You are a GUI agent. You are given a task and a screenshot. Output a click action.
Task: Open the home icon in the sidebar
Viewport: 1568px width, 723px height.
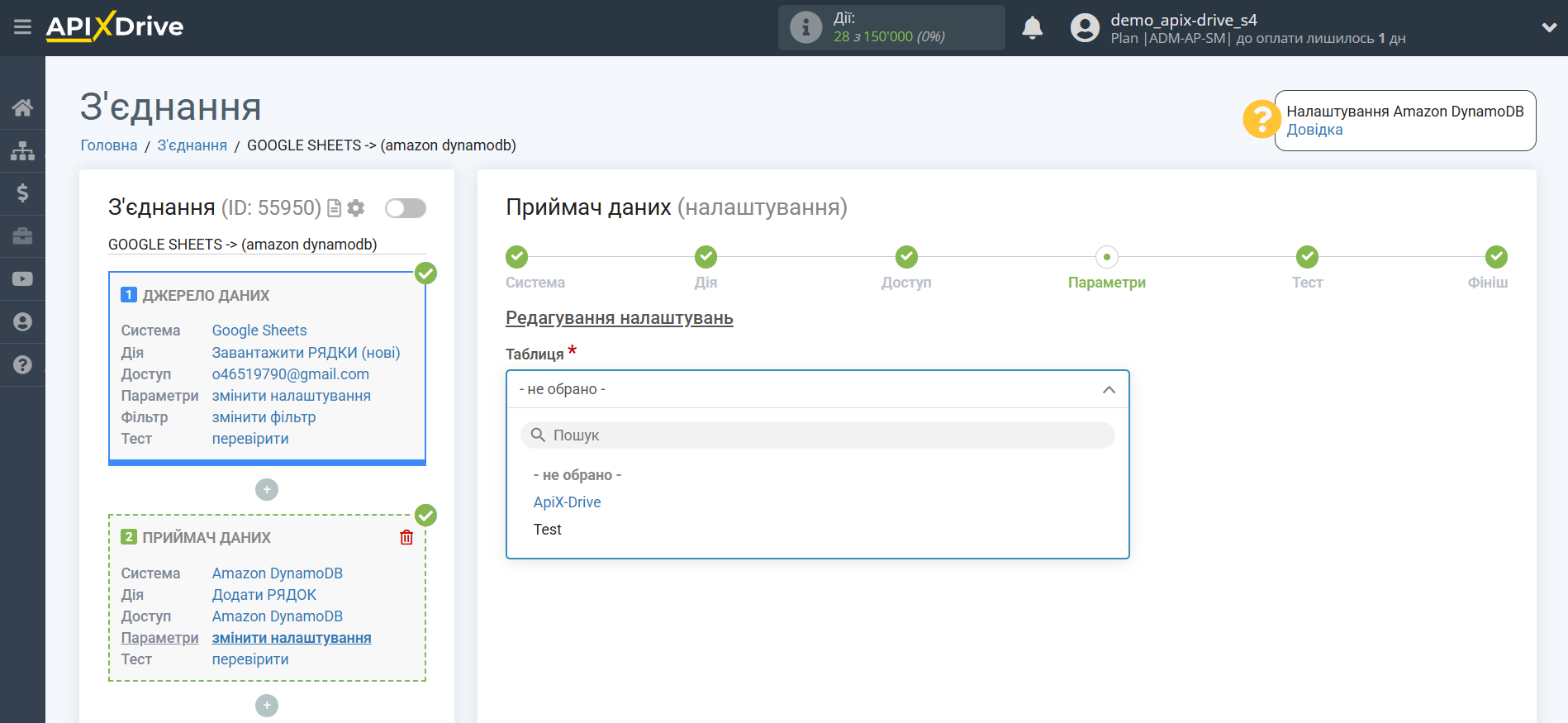tap(22, 107)
